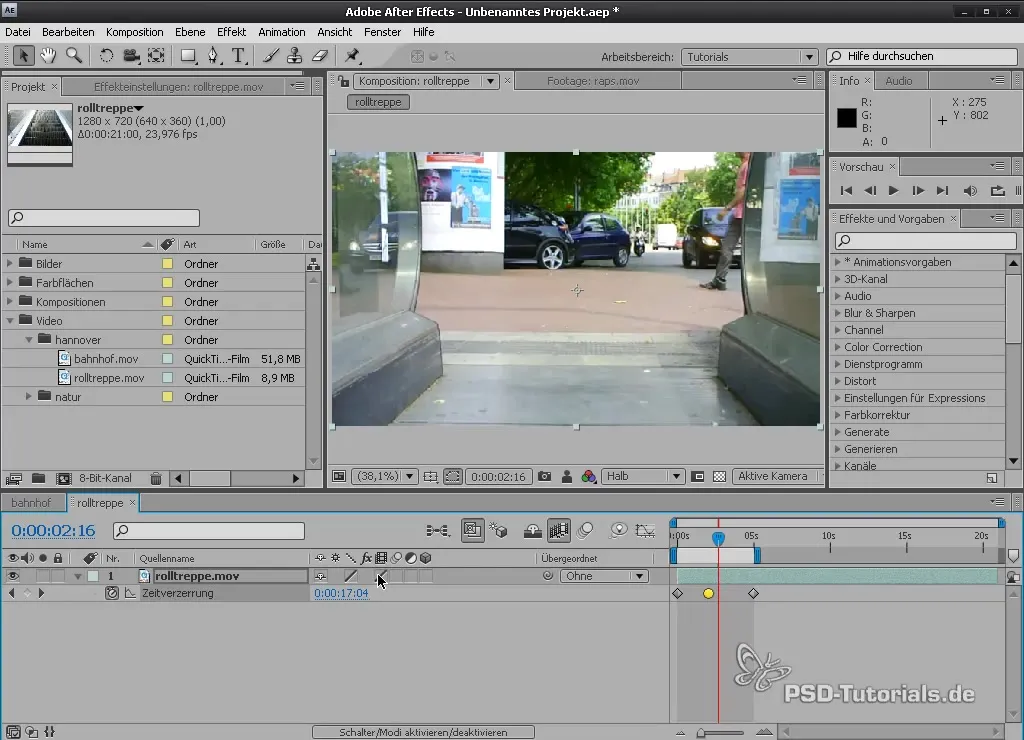Play the preview in Vorschau panel
The image size is (1024, 740).
pos(893,191)
